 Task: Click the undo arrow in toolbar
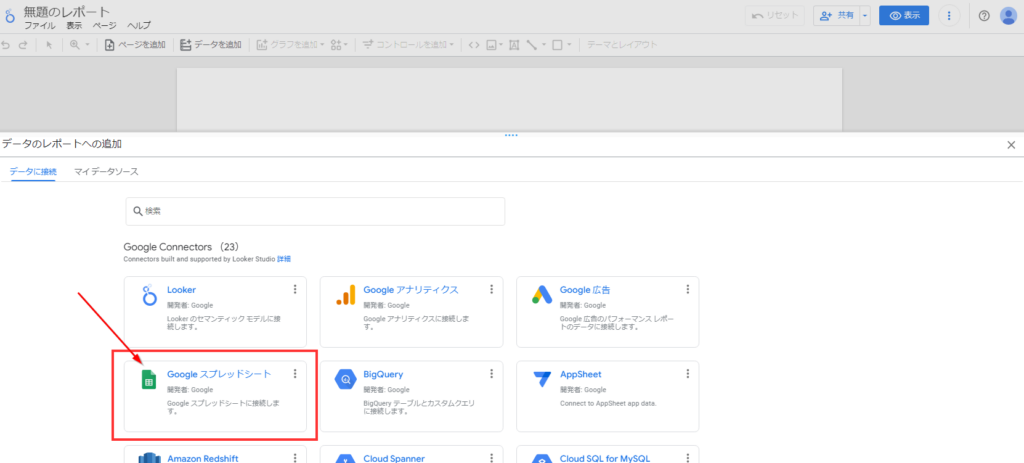coord(6,45)
